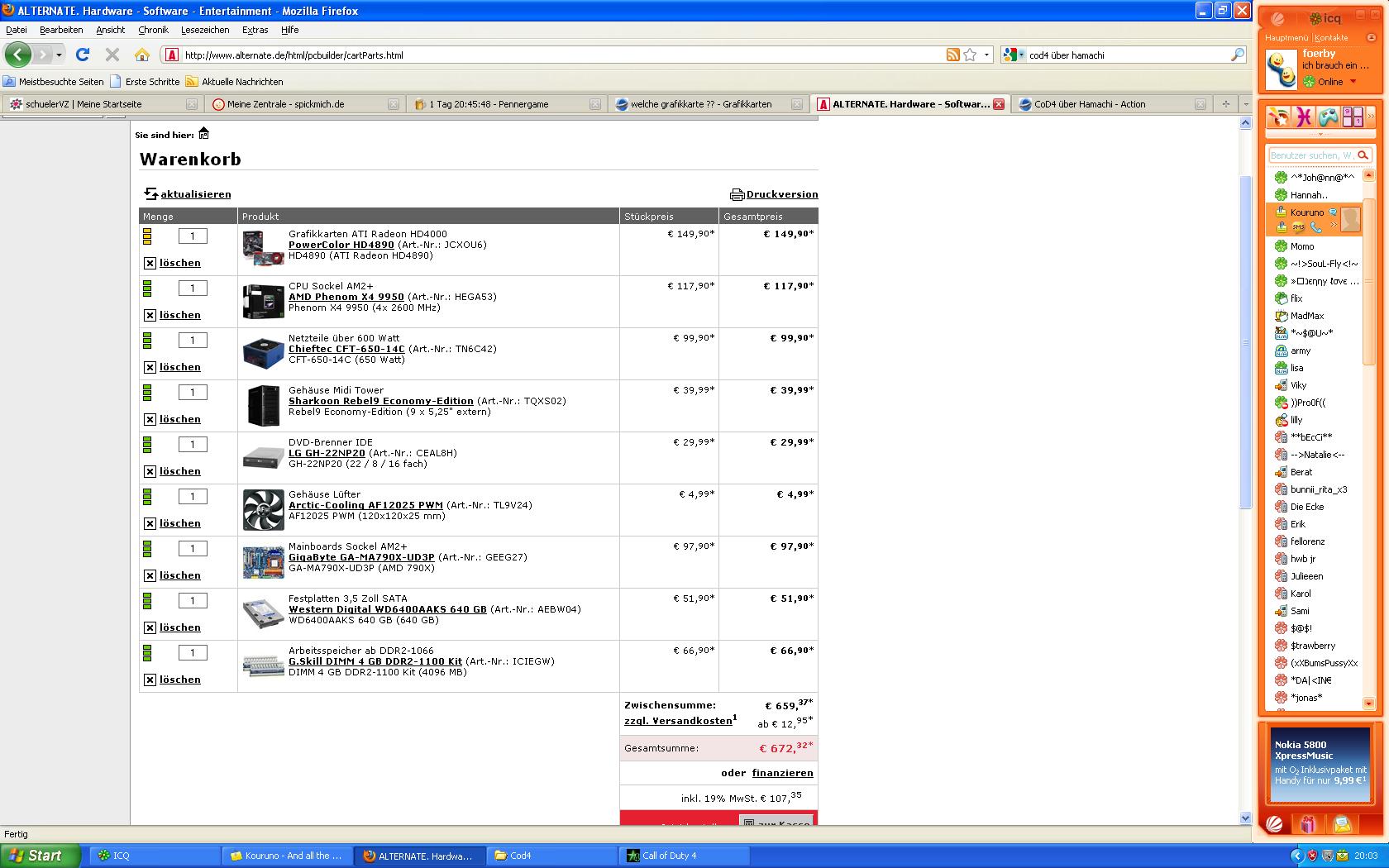Click ICQ Hauptmenü link

tap(1286, 37)
